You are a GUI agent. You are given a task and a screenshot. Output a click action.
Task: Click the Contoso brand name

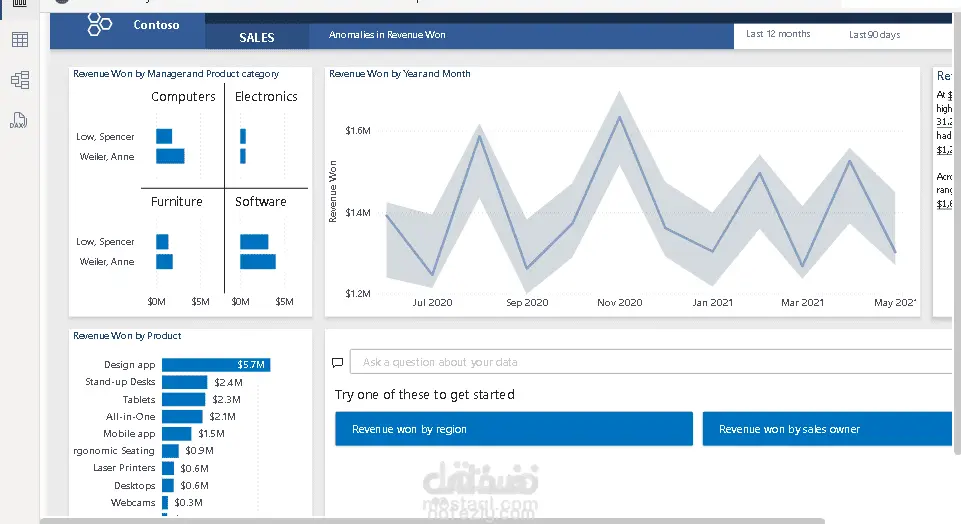coord(156,25)
